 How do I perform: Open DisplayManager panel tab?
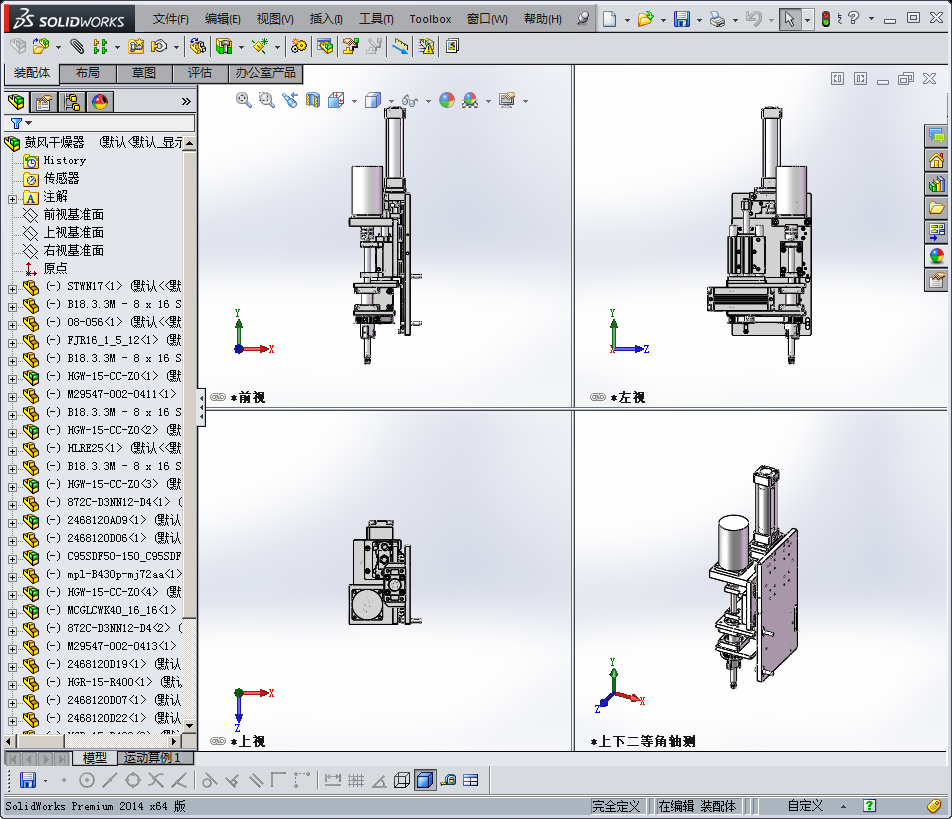click(100, 101)
